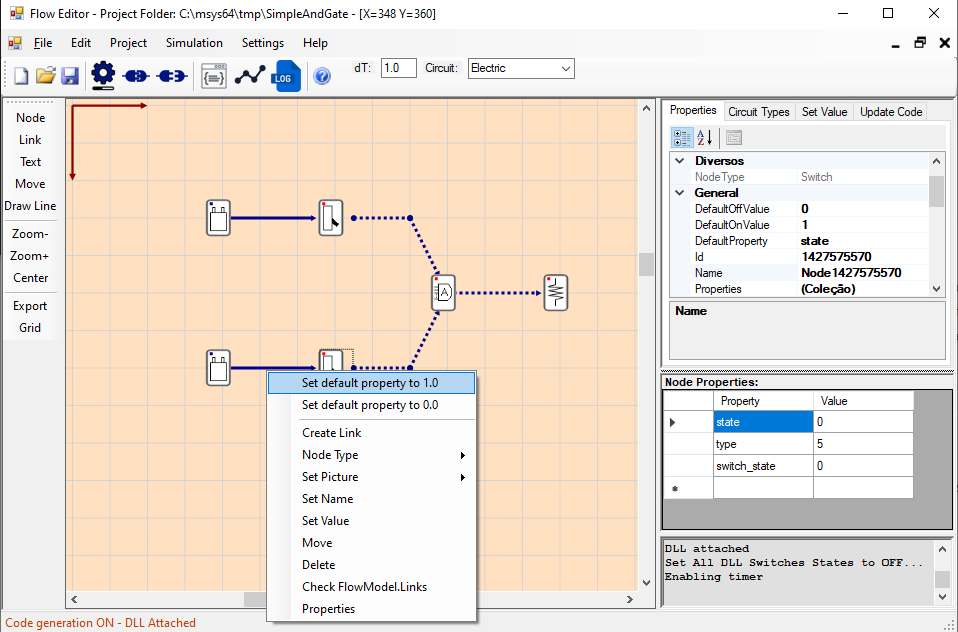Choose Delete in context menu

coord(371,565)
